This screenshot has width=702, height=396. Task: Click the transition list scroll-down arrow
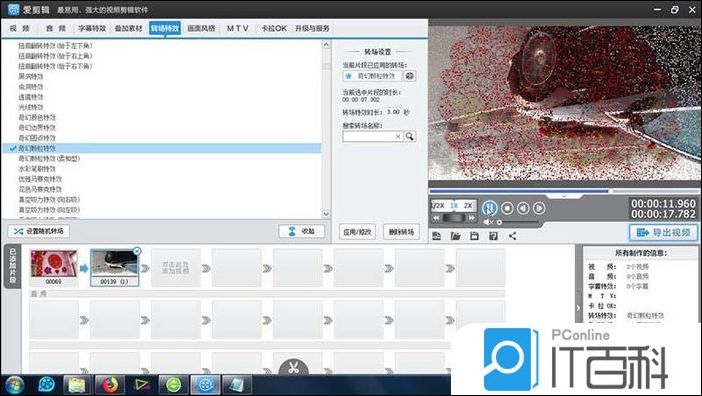coord(326,213)
